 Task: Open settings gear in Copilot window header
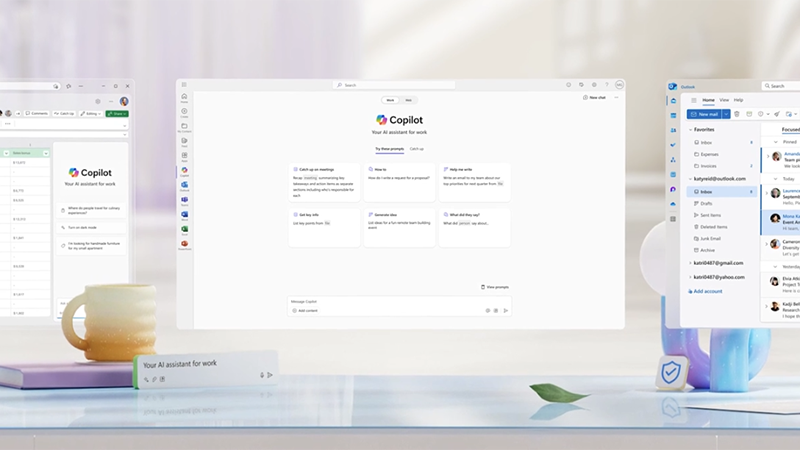click(594, 85)
